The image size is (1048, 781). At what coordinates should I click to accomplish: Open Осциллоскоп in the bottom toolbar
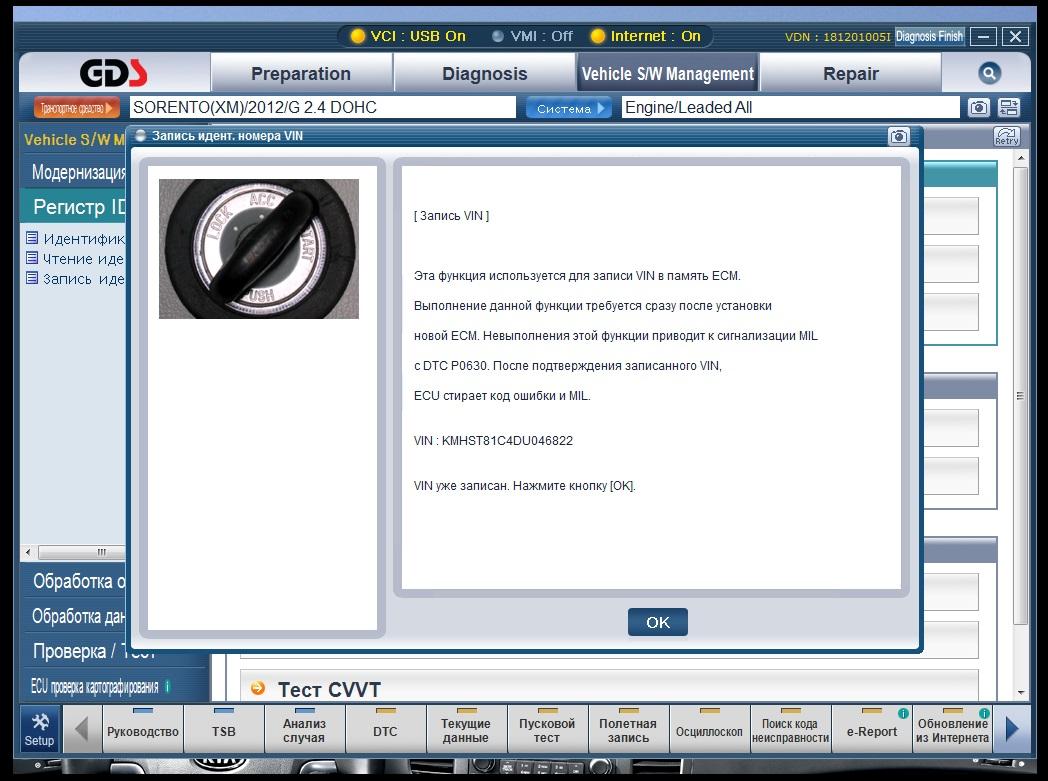click(709, 731)
